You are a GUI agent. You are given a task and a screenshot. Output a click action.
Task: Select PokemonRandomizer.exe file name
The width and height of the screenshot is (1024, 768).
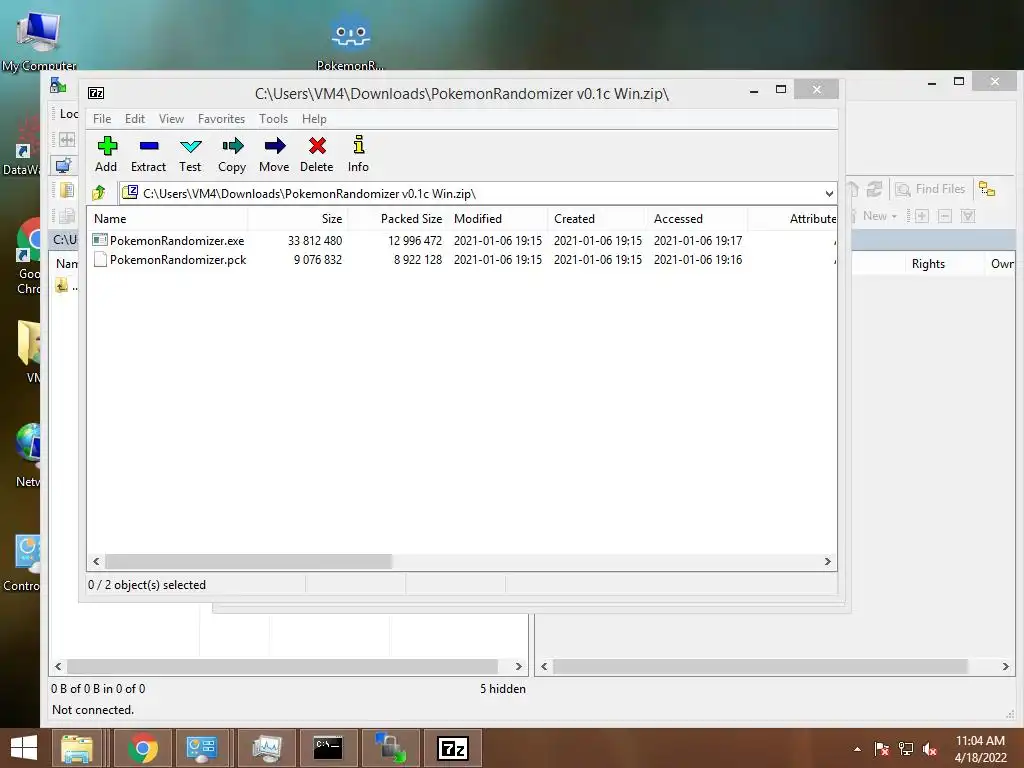point(177,240)
